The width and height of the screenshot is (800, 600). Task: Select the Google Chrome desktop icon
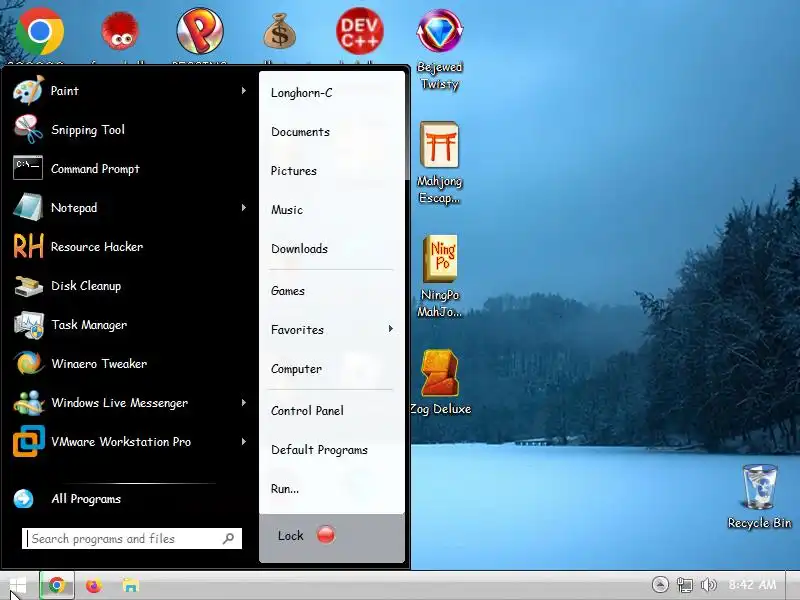(40, 32)
